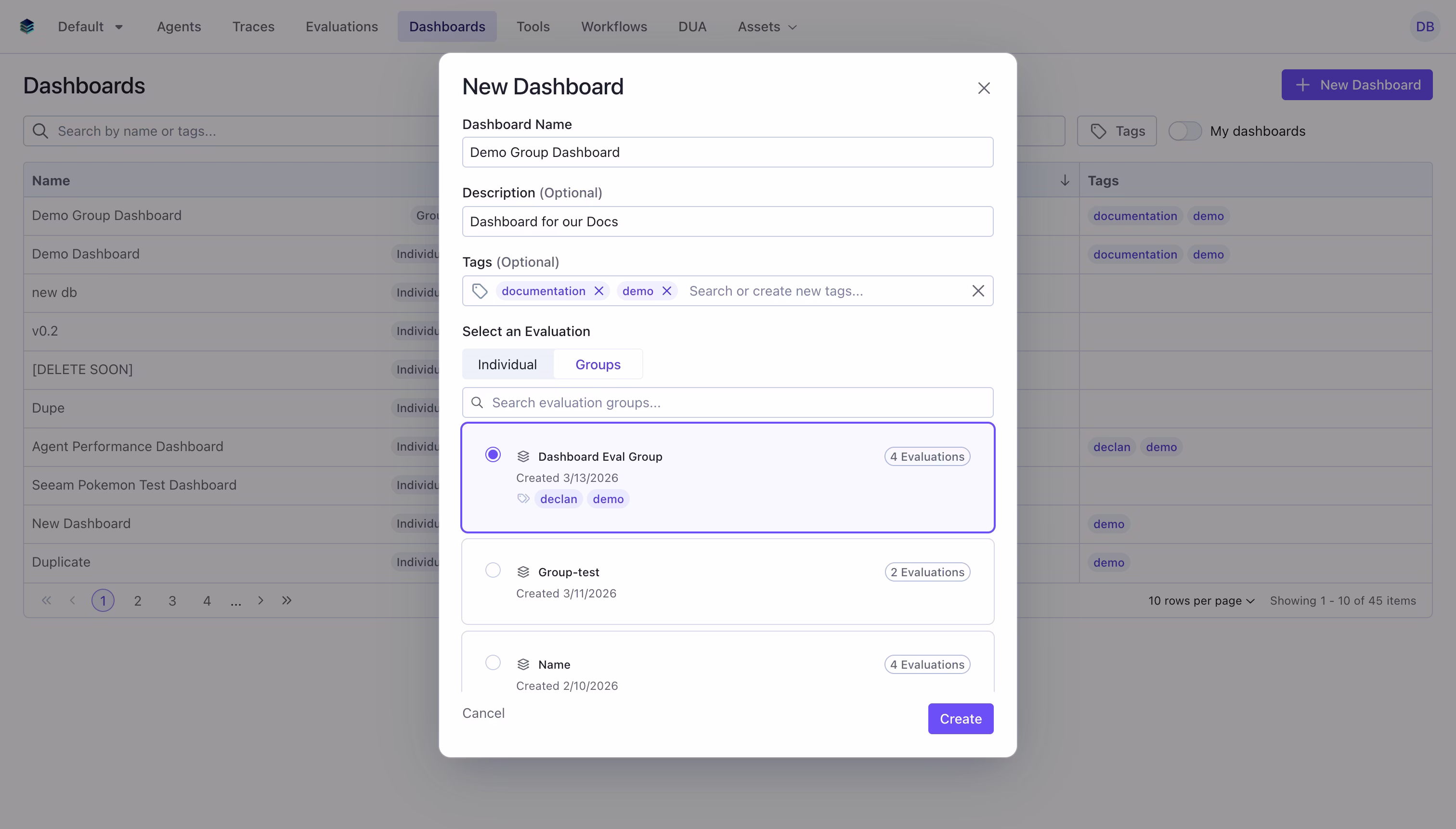Navigate to the Traces page
Viewport: 1456px width, 829px height.
coord(253,26)
